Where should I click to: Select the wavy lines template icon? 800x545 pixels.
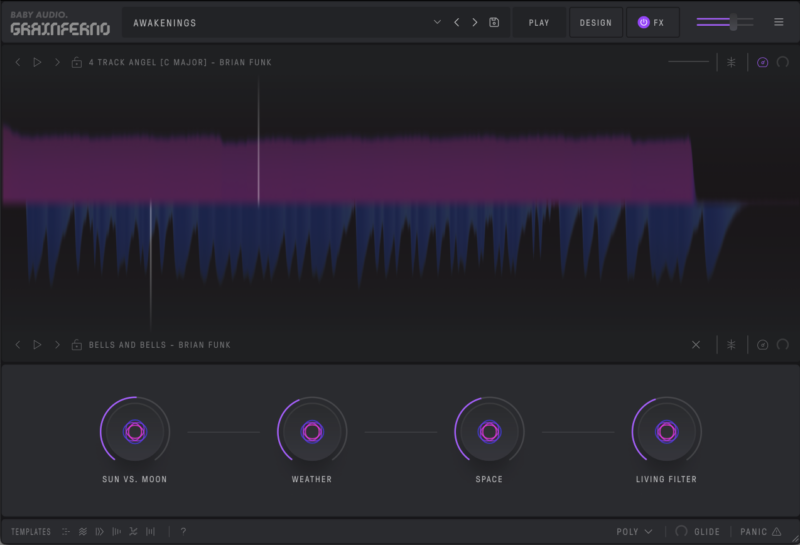(x=83, y=532)
